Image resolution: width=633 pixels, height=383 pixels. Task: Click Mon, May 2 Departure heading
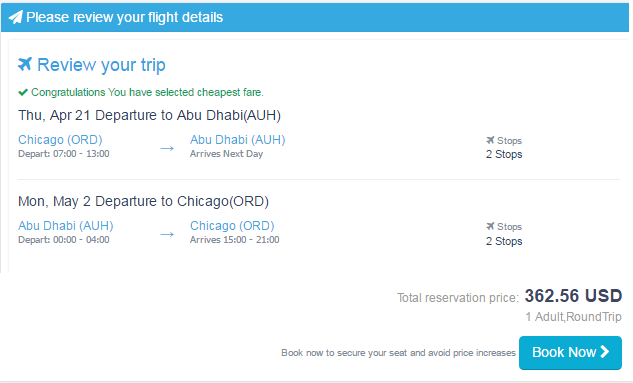point(143,201)
